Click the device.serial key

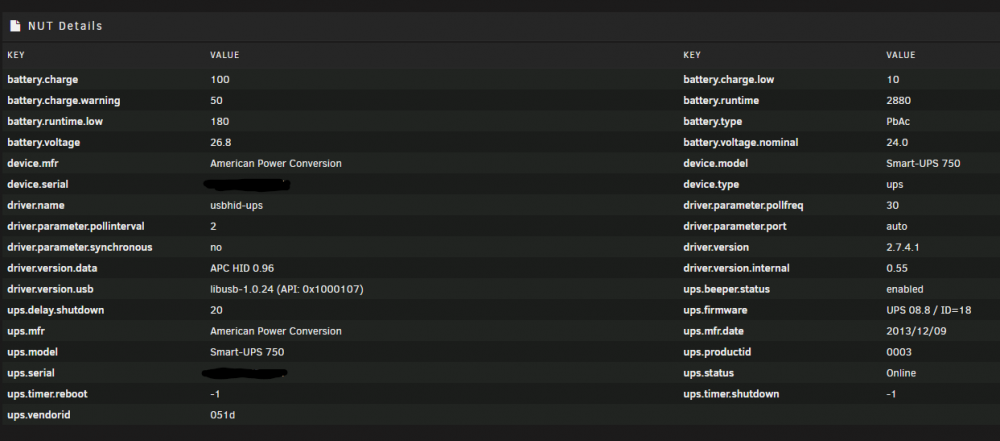click(x=38, y=184)
